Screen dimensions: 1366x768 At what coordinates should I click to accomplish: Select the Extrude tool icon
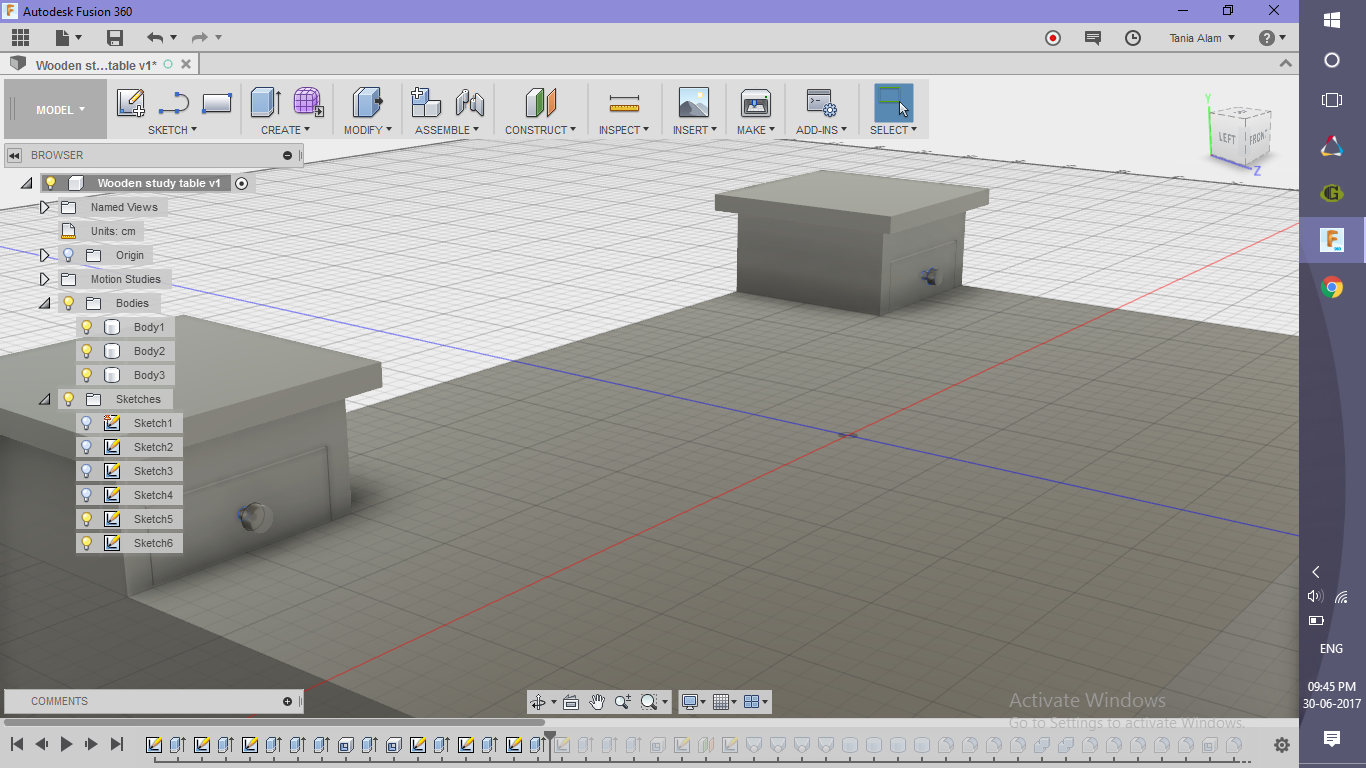(265, 102)
